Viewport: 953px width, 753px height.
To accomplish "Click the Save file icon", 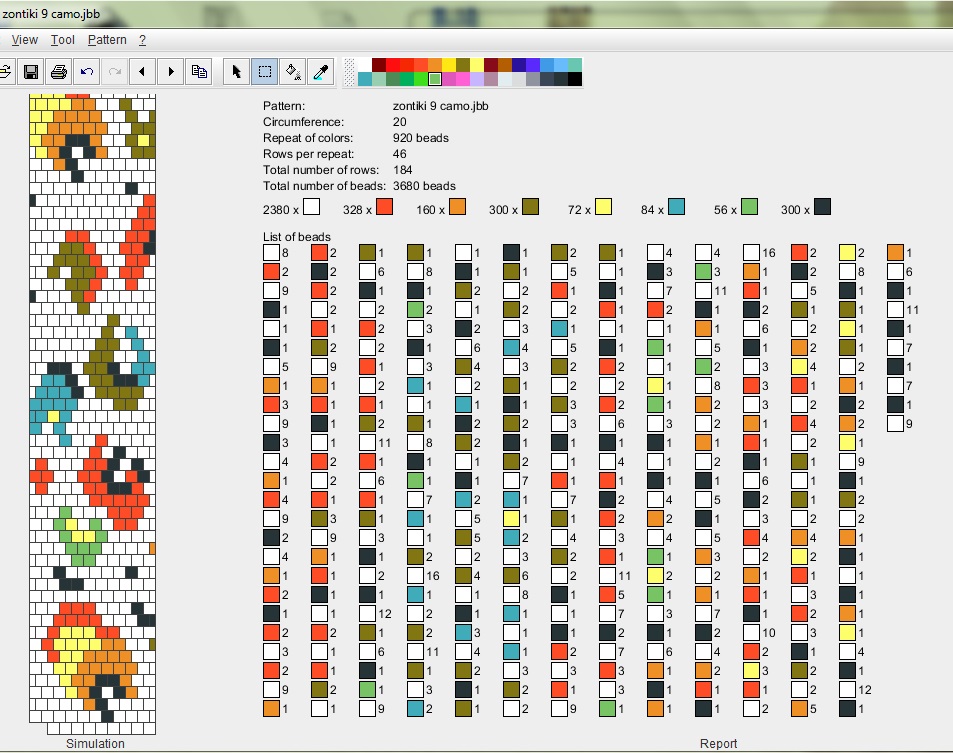I will [31, 71].
